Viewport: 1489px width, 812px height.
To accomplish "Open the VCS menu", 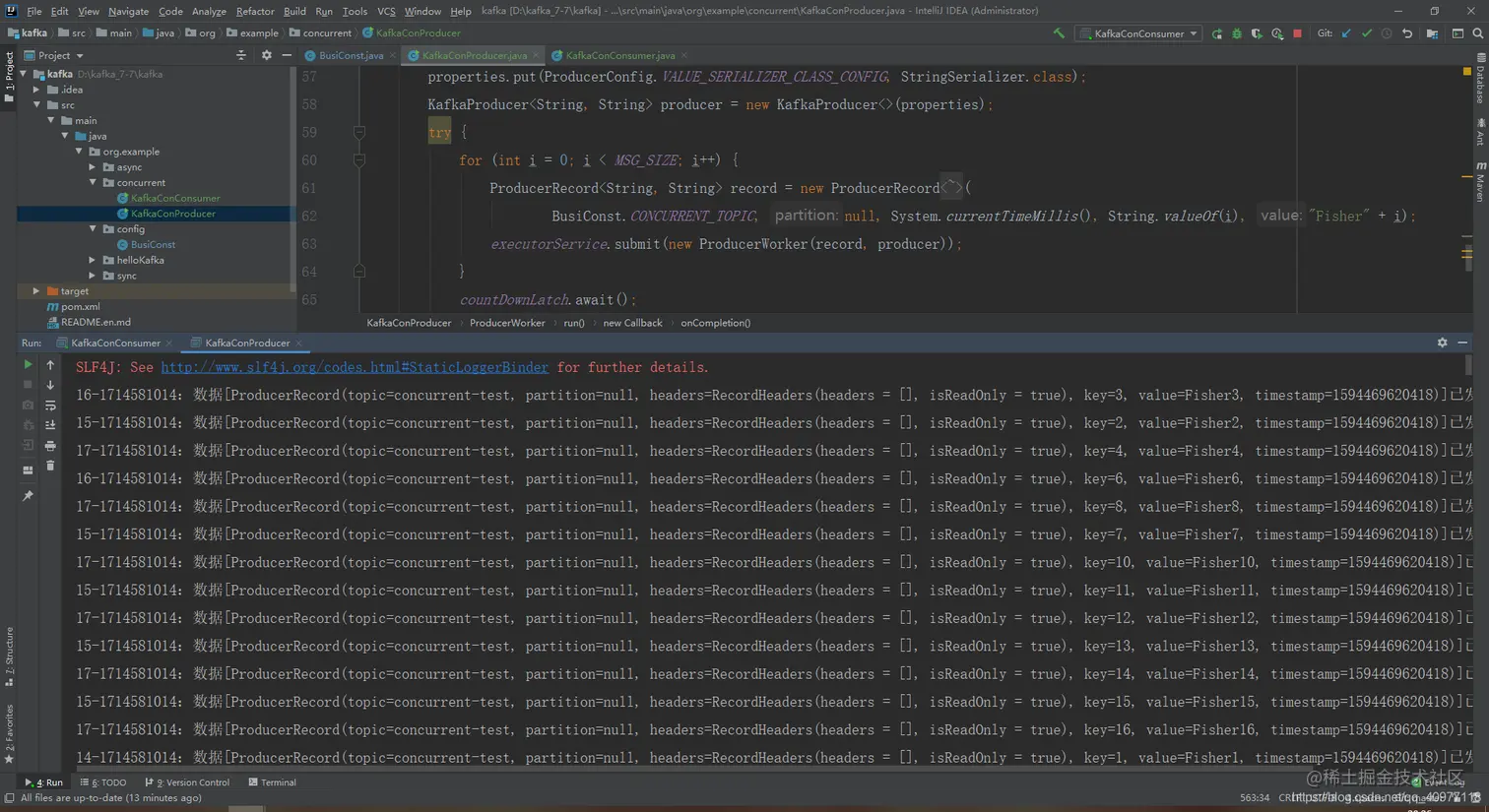I will click(x=386, y=11).
